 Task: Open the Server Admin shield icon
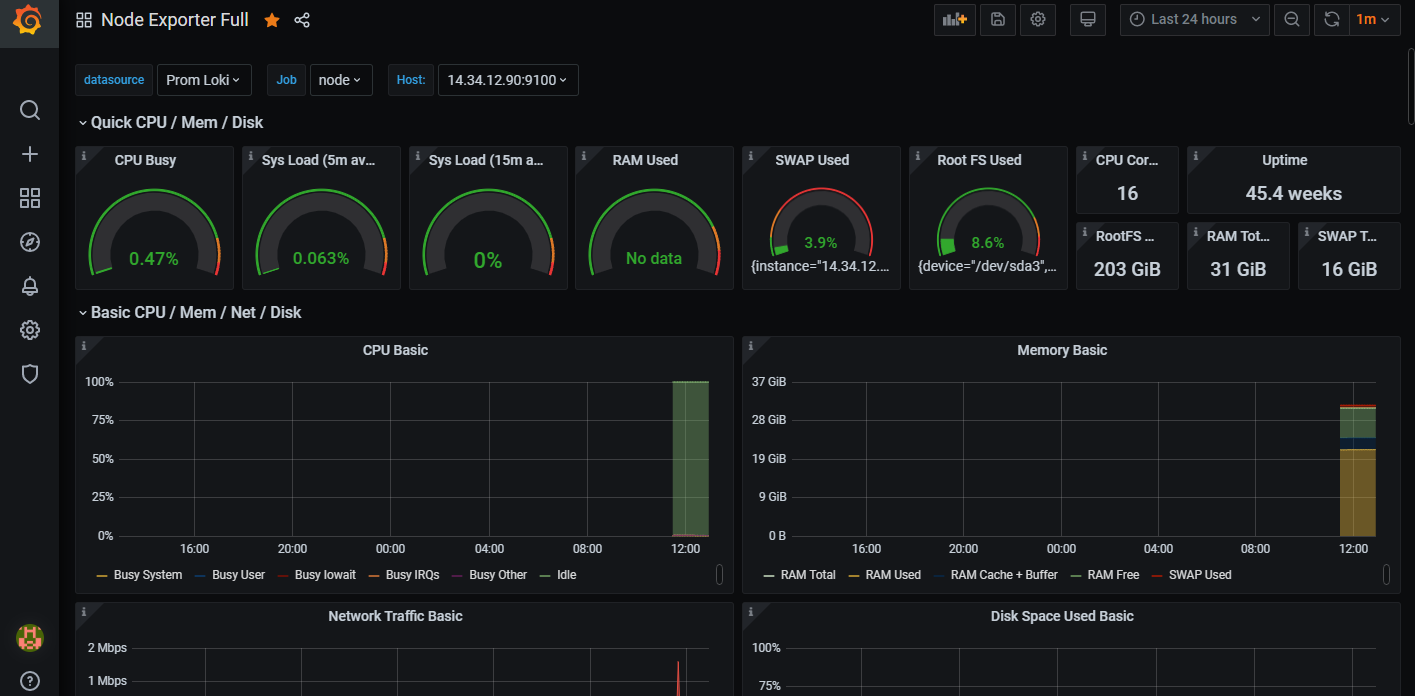pos(30,374)
